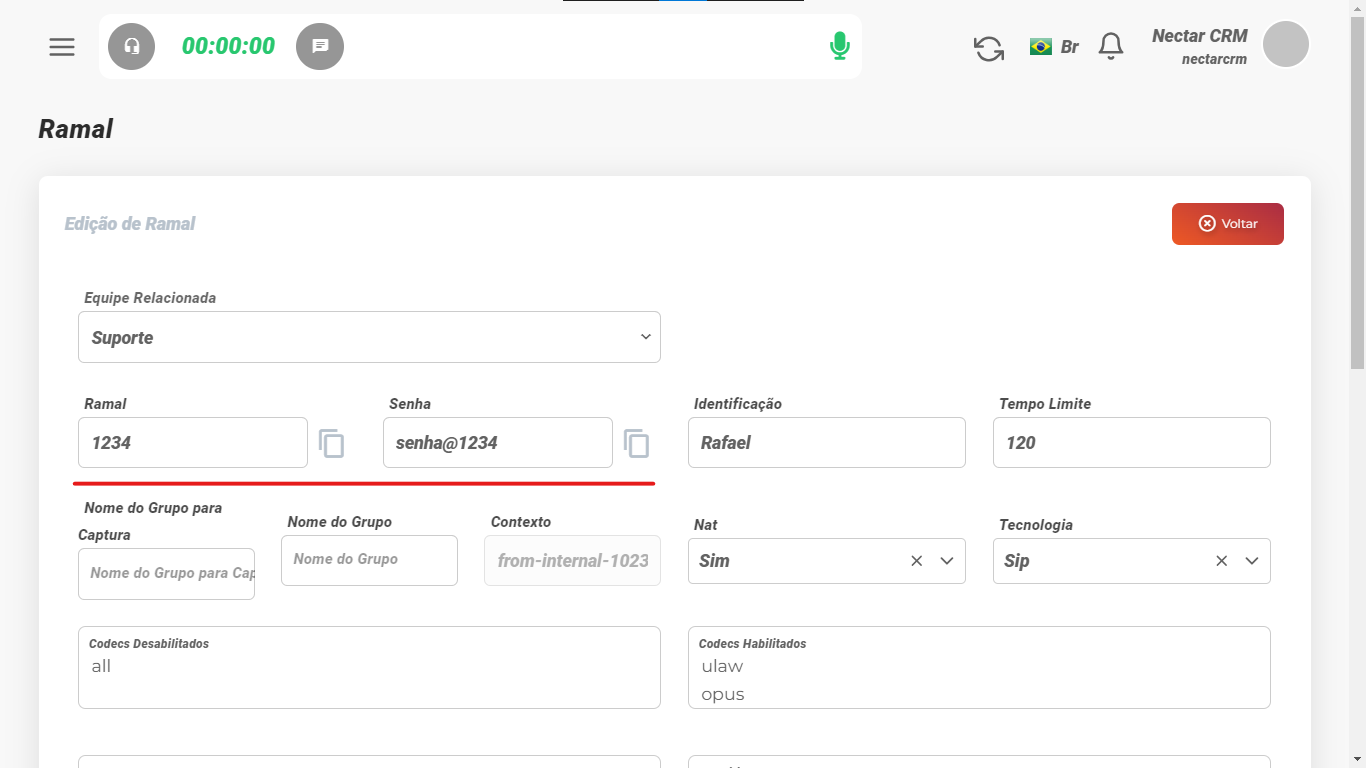Select 'ulaw' in Codecs Habilitados
This screenshot has height=768, width=1366.
pos(722,666)
